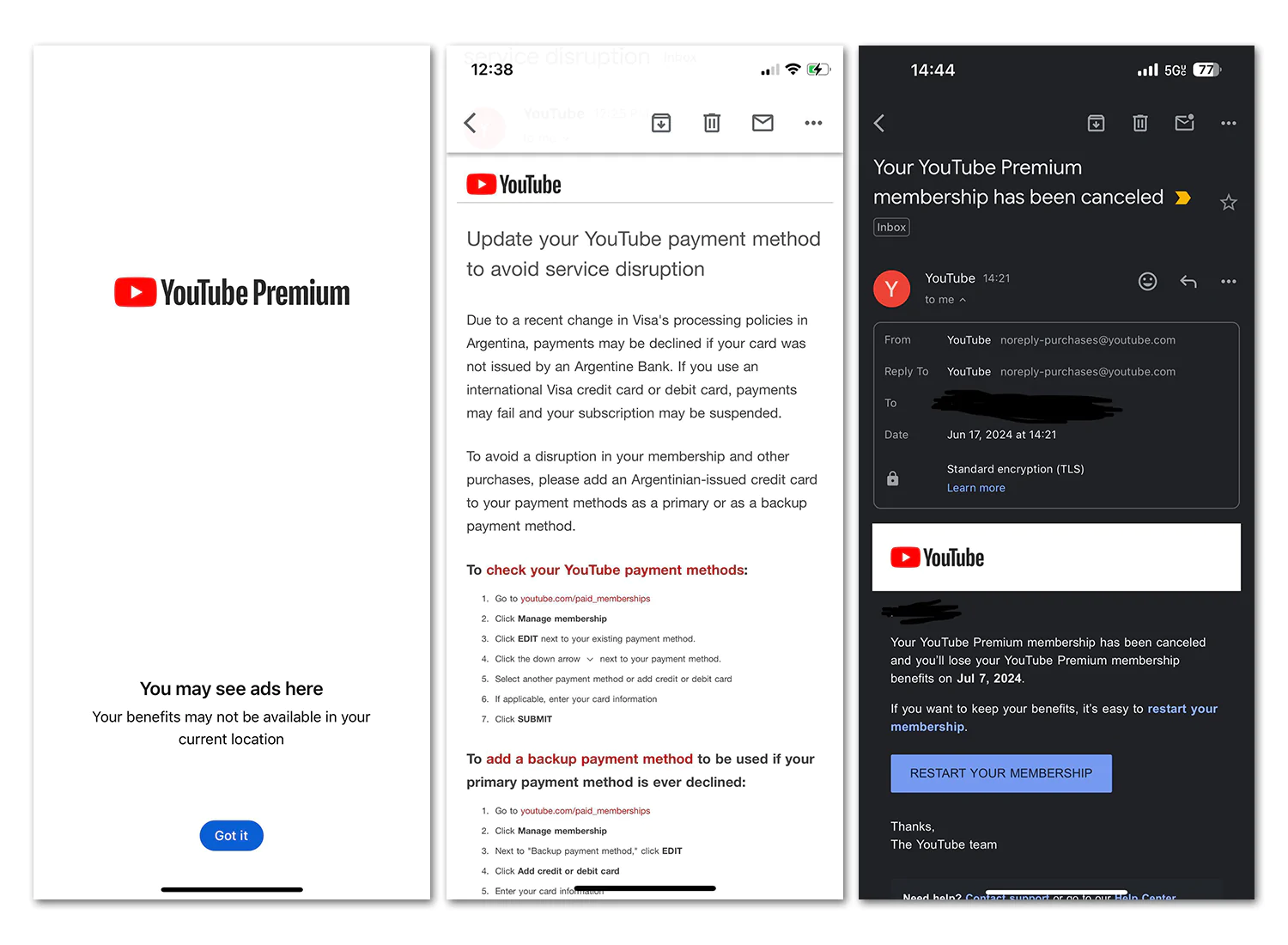Click 'add a backup payment method' red text

(x=589, y=759)
